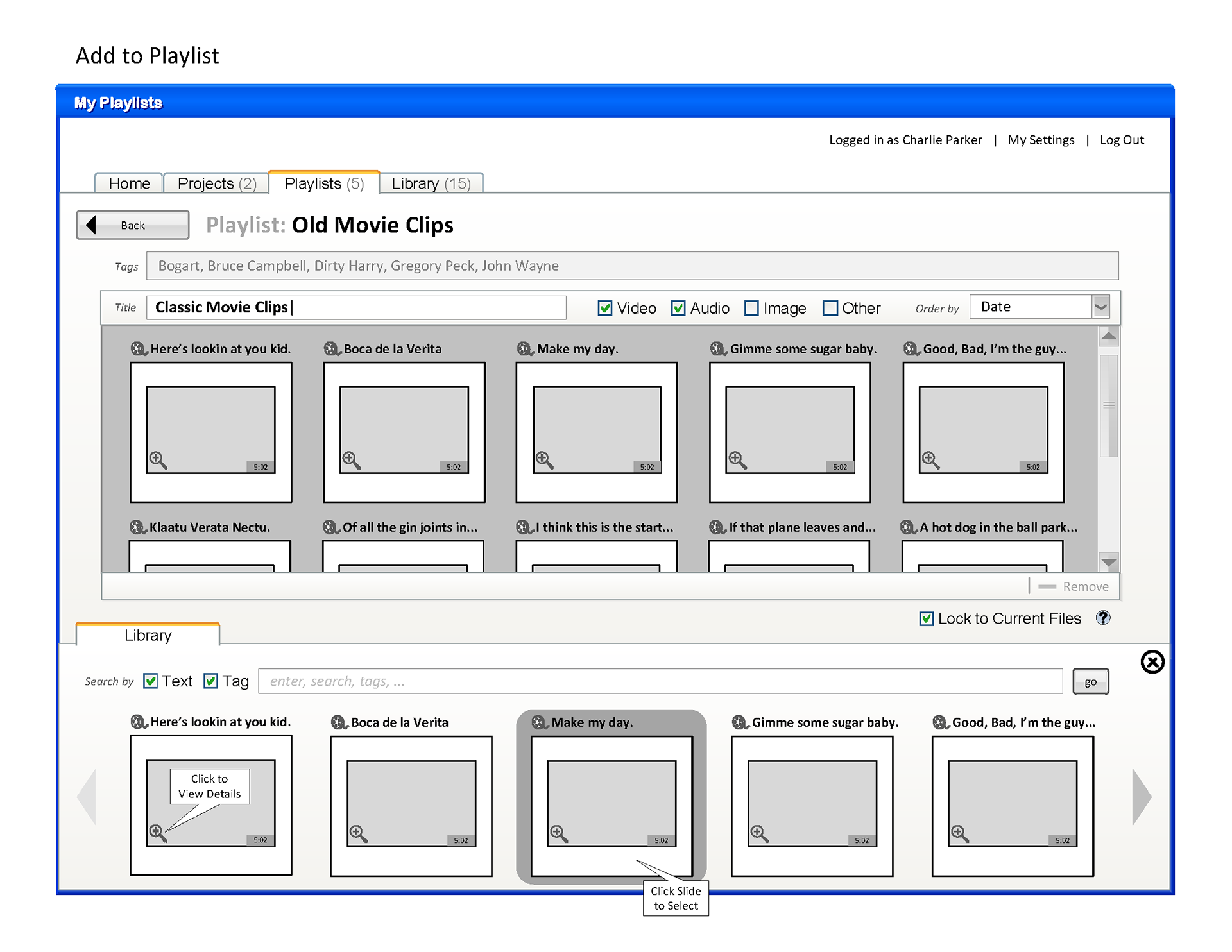The height and width of the screenshot is (952, 1232).
Task: Select the Make my day library thumbnail
Action: point(611,804)
